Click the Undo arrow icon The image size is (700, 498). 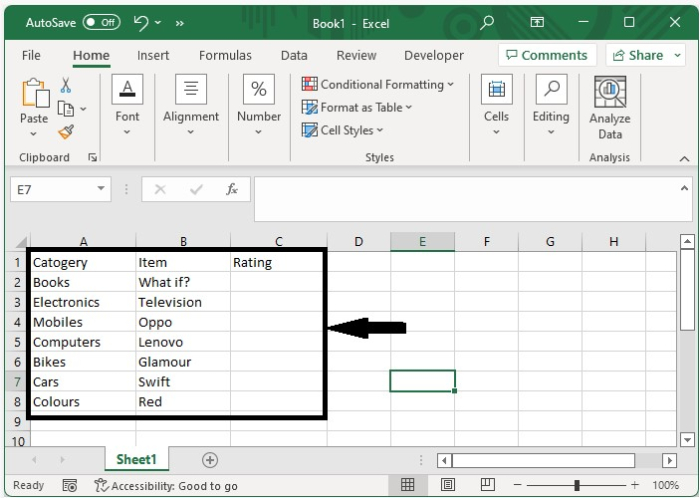(141, 22)
